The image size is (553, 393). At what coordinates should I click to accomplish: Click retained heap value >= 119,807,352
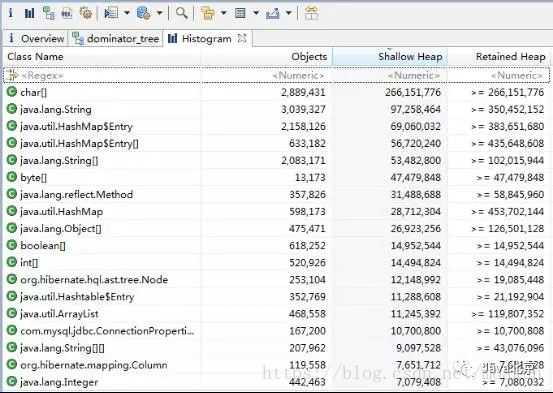tap(508, 314)
